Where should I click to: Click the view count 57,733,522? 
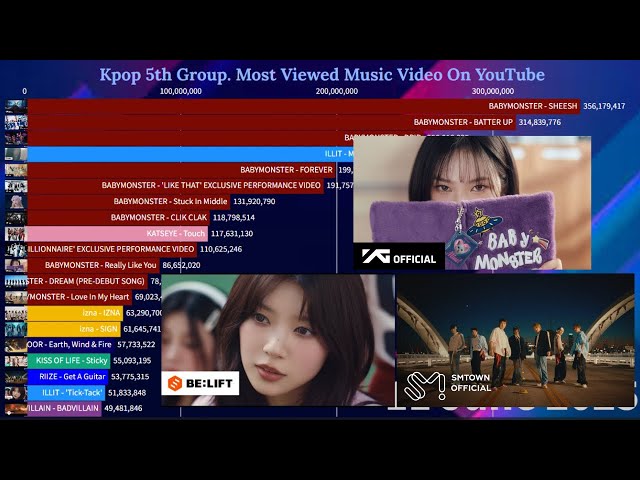136,345
